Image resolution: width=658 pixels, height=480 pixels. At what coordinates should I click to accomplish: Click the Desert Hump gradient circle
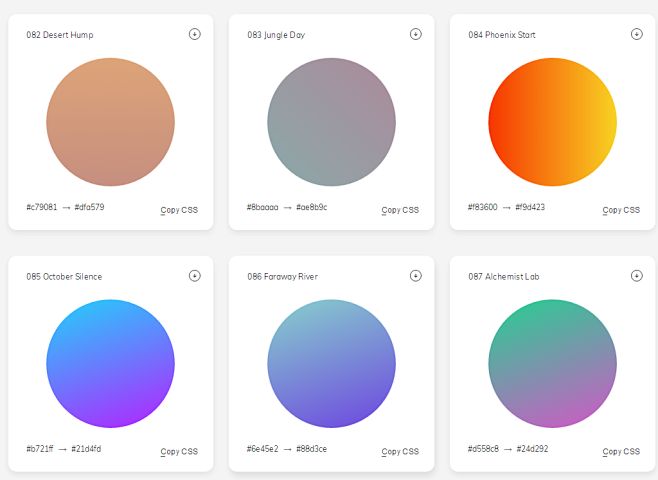pos(110,122)
